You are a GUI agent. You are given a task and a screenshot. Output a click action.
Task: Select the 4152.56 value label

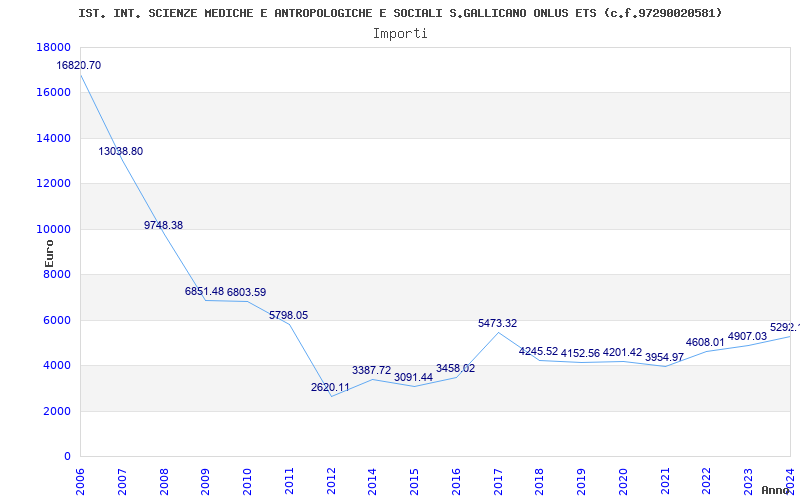click(x=580, y=353)
